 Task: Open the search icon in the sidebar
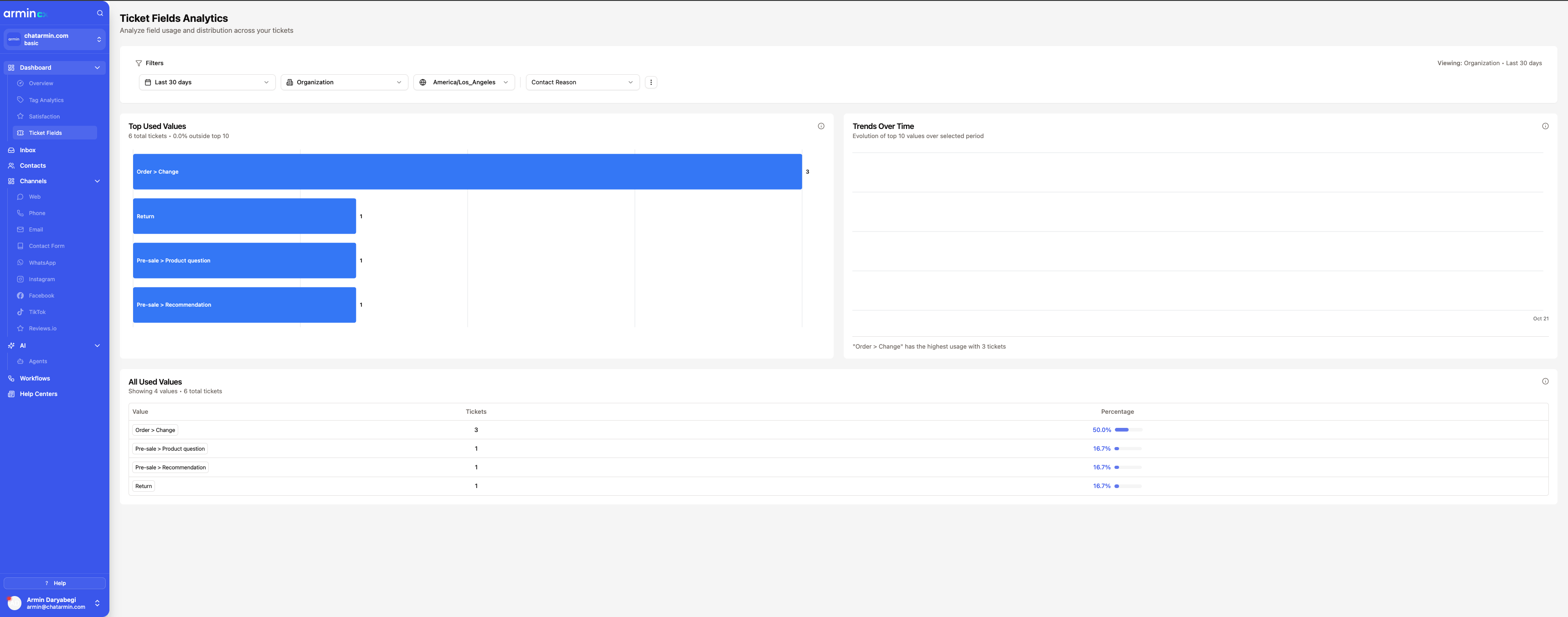pyautogui.click(x=99, y=13)
